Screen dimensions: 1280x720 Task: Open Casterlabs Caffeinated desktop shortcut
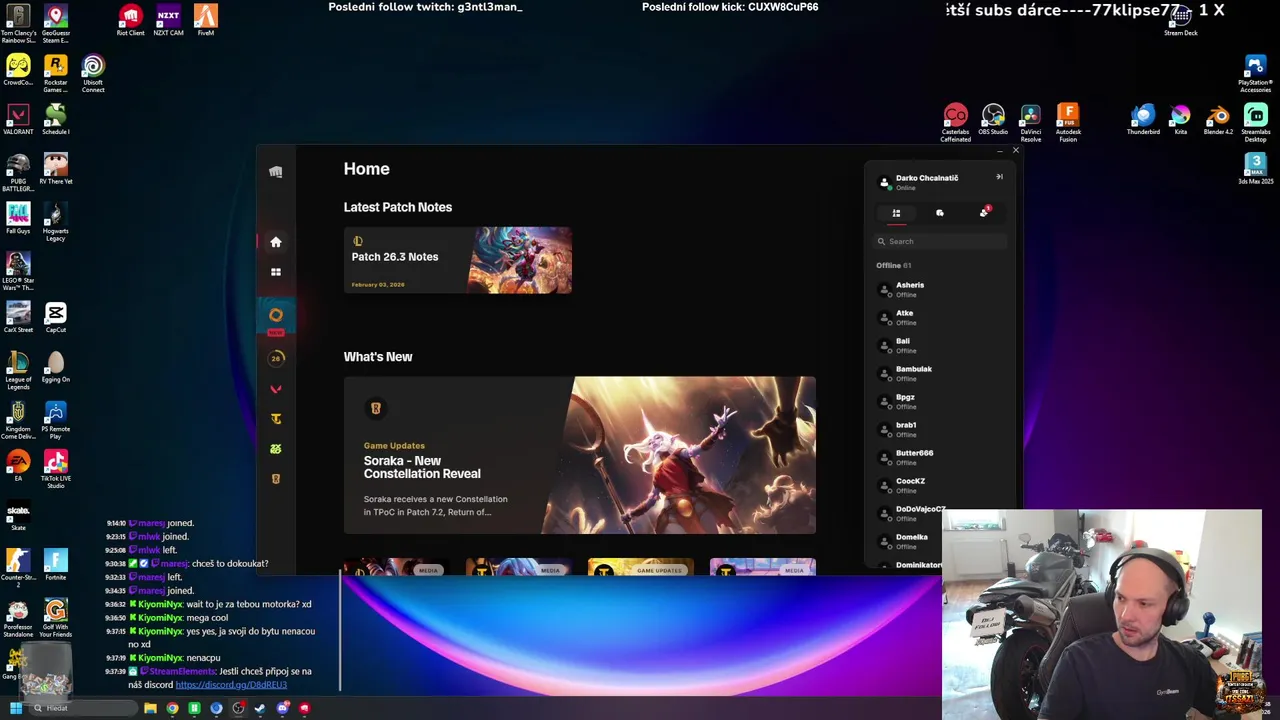955,123
